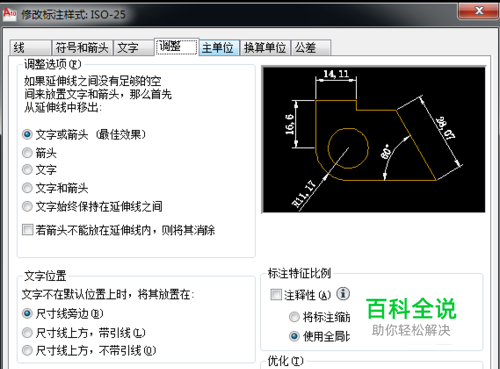Click the annotative info icon
Image resolution: width=500 pixels, height=369 pixels.
pyautogui.click(x=343, y=294)
